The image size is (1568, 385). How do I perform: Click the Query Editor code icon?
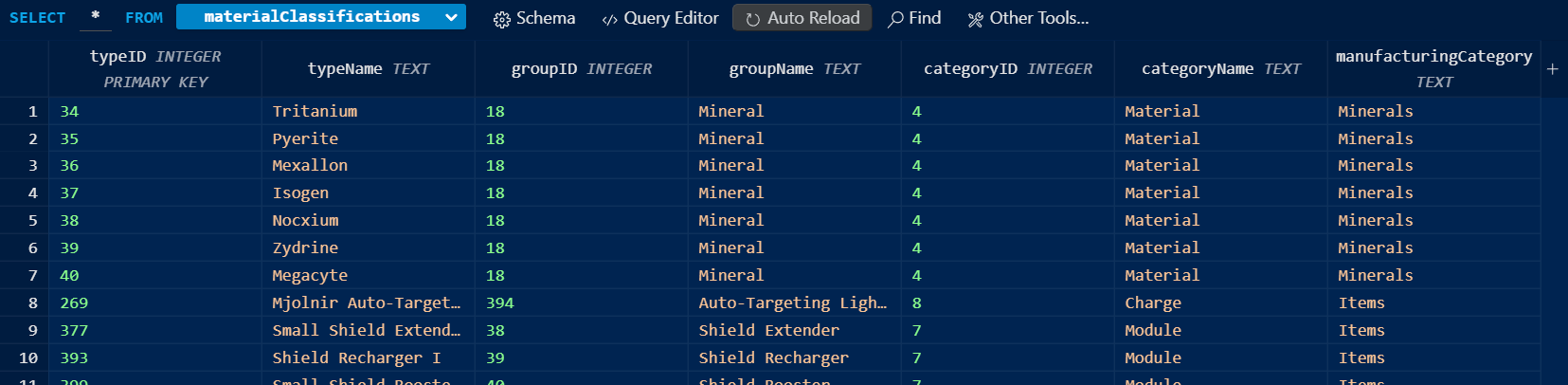[x=609, y=19]
